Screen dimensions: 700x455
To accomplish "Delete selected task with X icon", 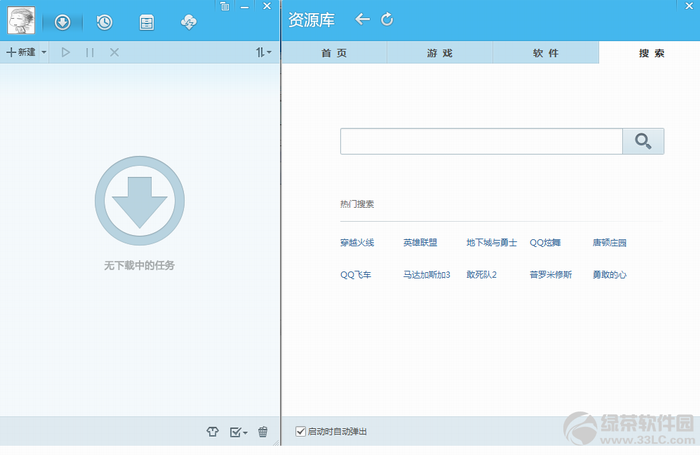I will coord(114,52).
